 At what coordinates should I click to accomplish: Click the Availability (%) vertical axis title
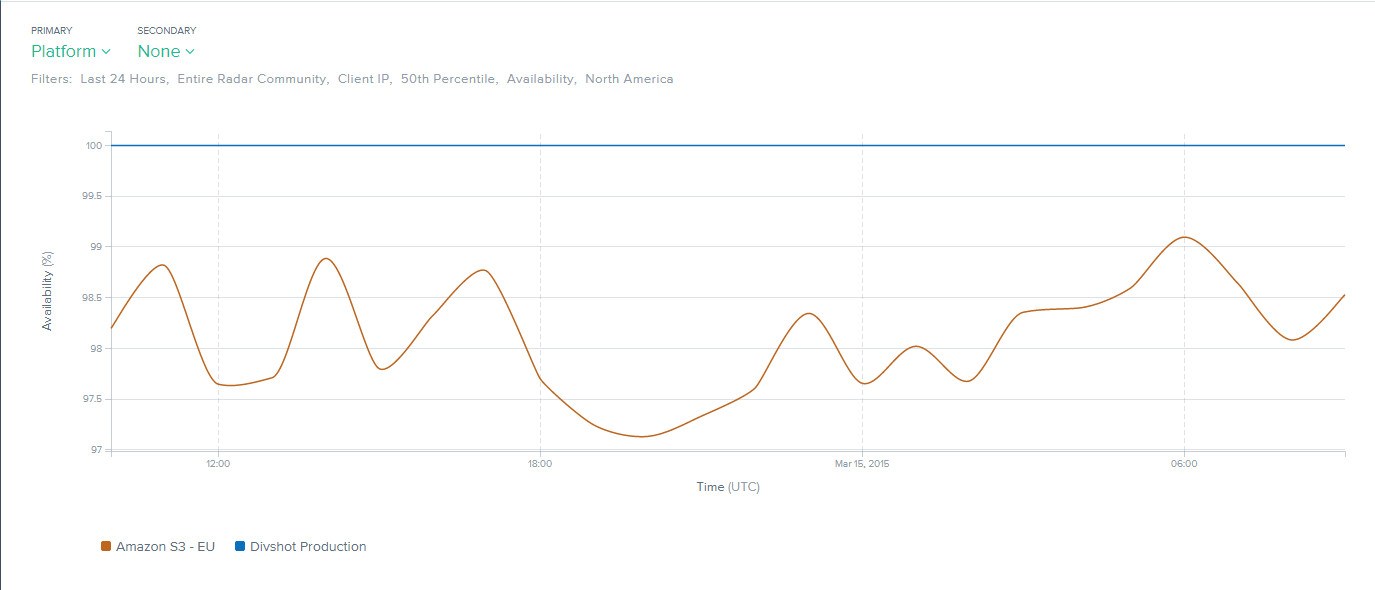pyautogui.click(x=47, y=291)
